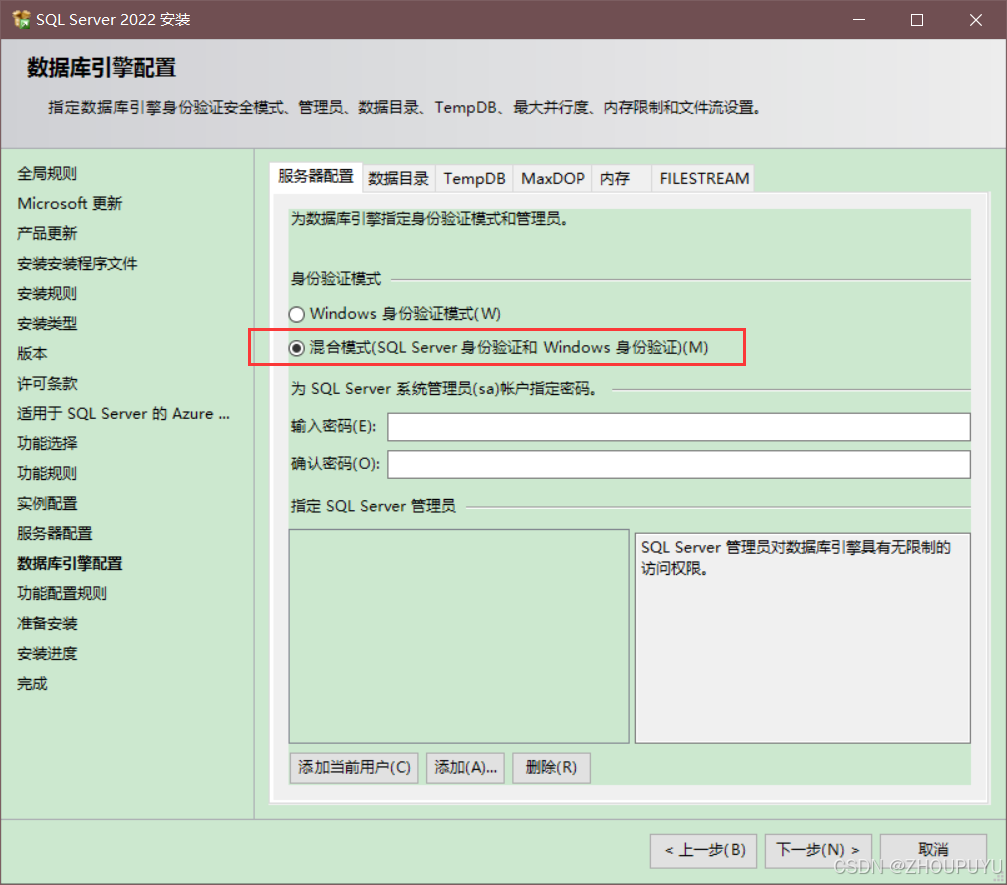Proceed with 下一步(N)
The image size is (1007, 885).
click(818, 851)
